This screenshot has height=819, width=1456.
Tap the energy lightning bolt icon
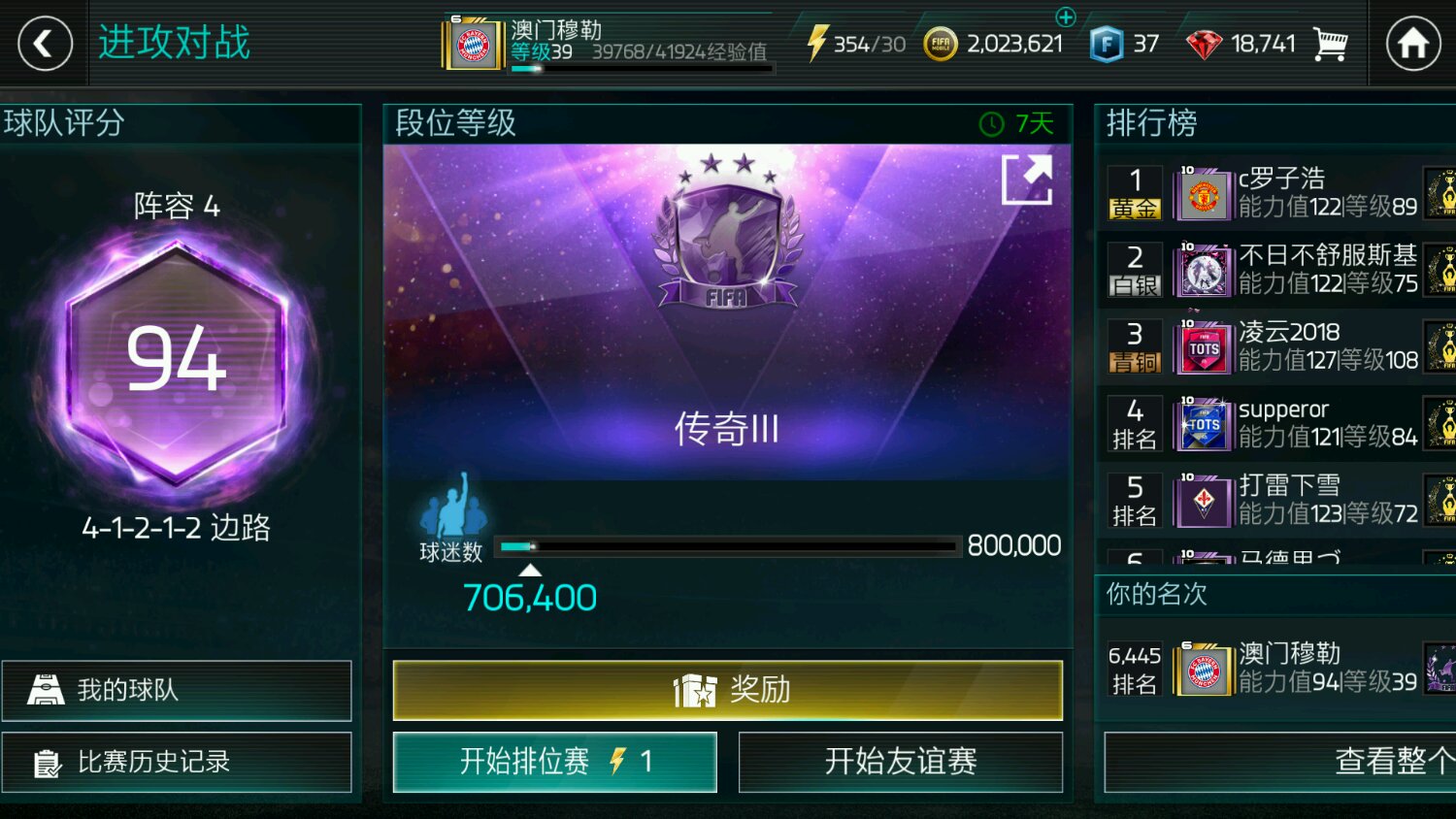816,44
